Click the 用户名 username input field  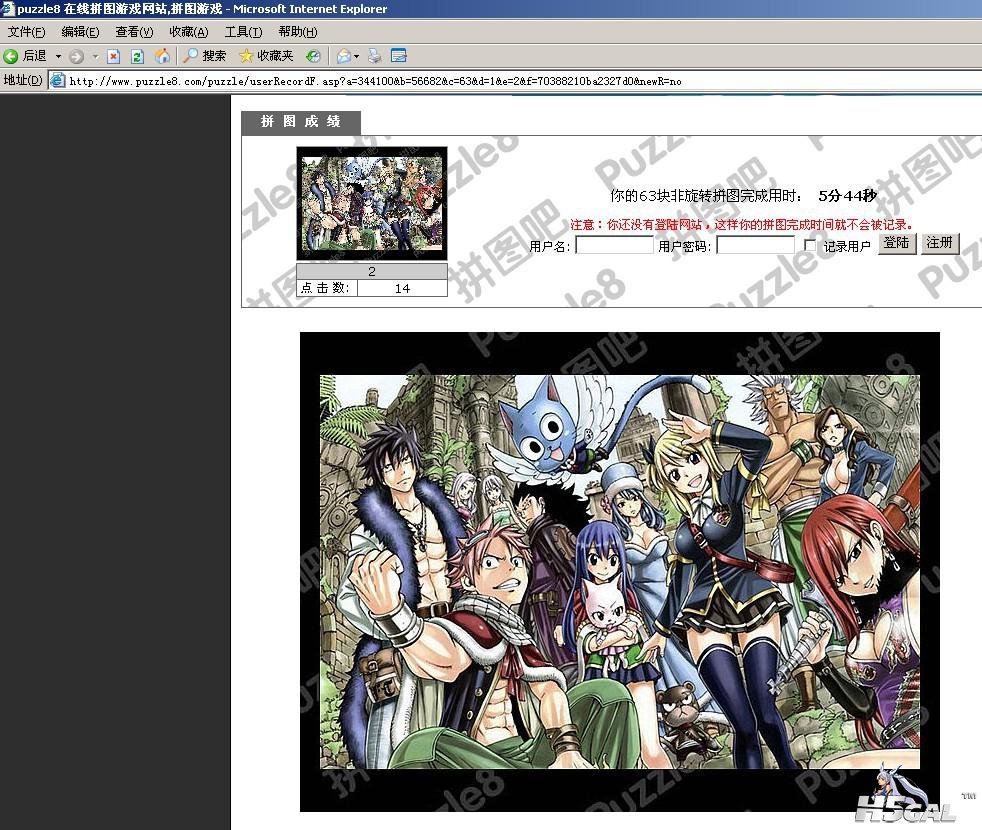coord(614,245)
